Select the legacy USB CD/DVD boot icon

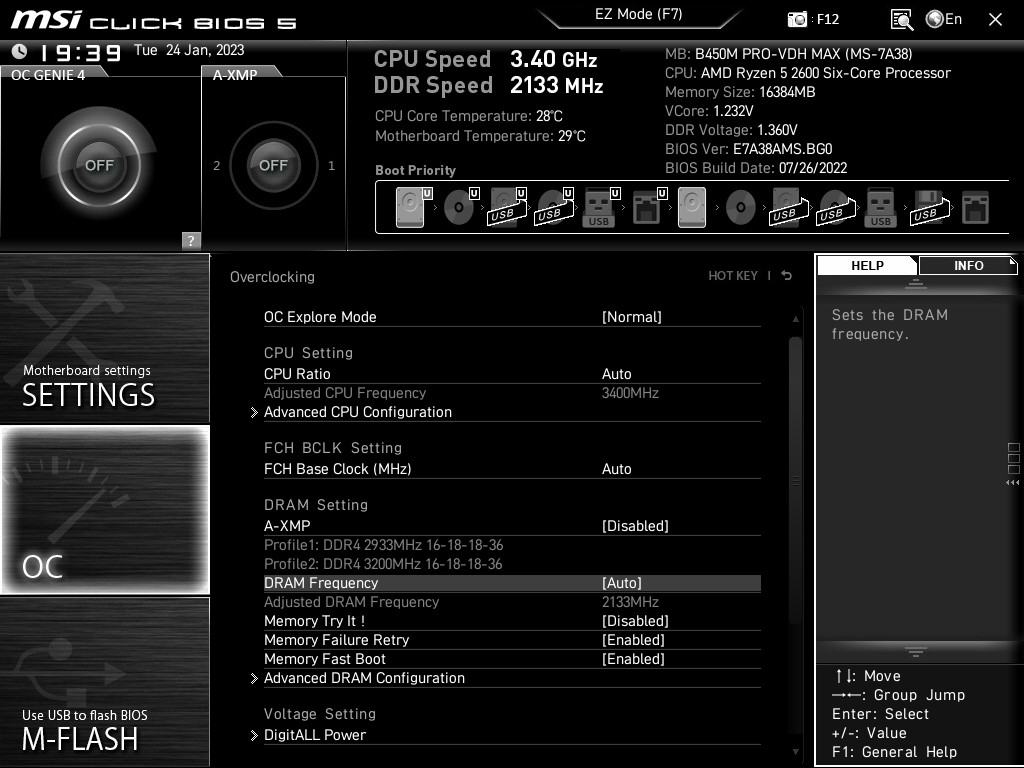836,207
